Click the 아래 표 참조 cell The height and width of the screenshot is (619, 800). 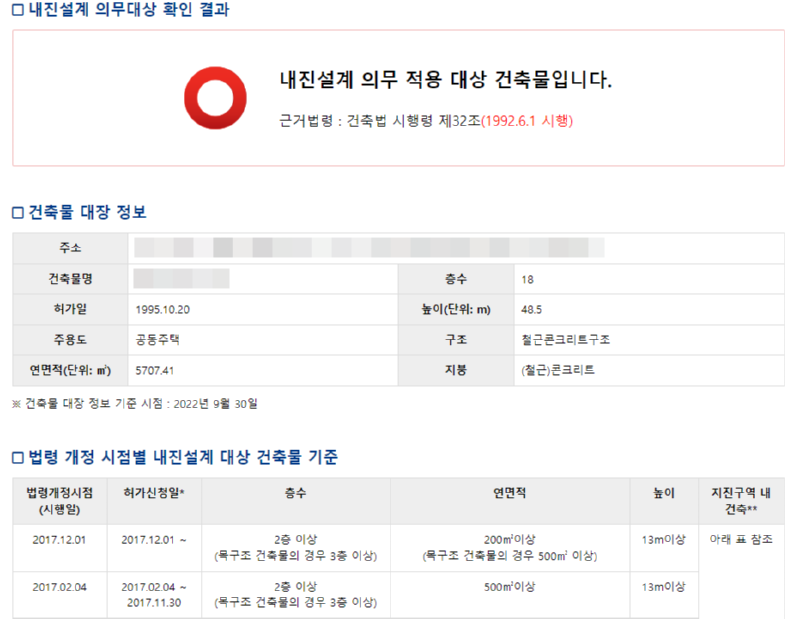click(741, 540)
